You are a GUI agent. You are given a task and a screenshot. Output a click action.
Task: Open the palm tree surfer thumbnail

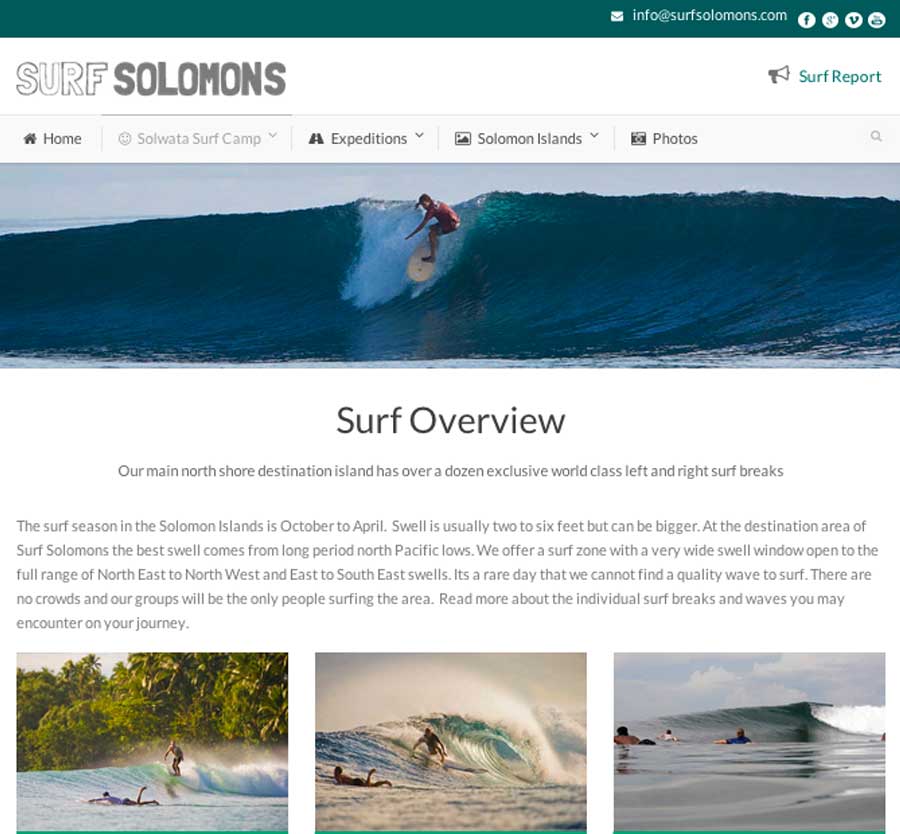click(x=152, y=742)
